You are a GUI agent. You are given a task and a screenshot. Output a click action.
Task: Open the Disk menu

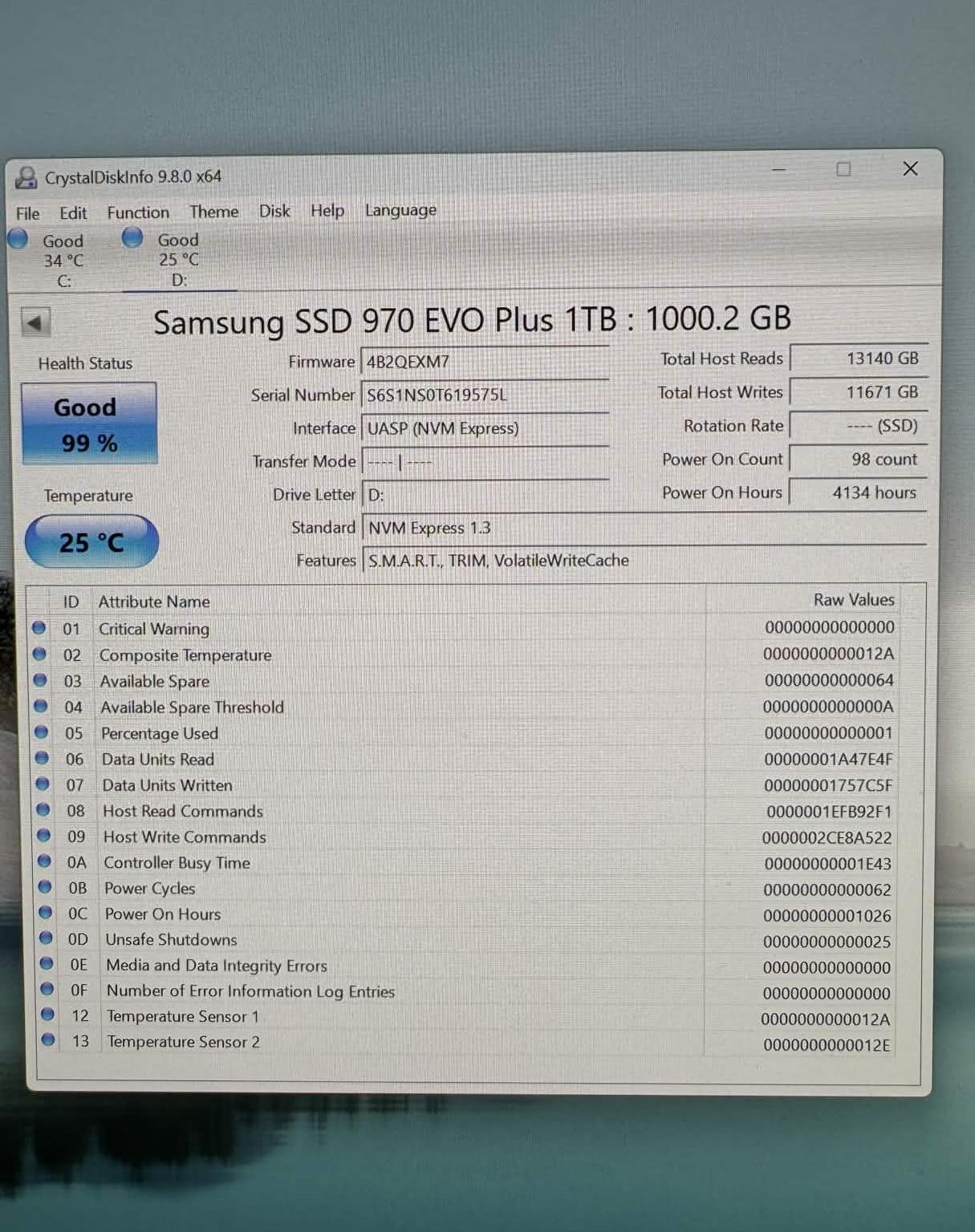[274, 211]
